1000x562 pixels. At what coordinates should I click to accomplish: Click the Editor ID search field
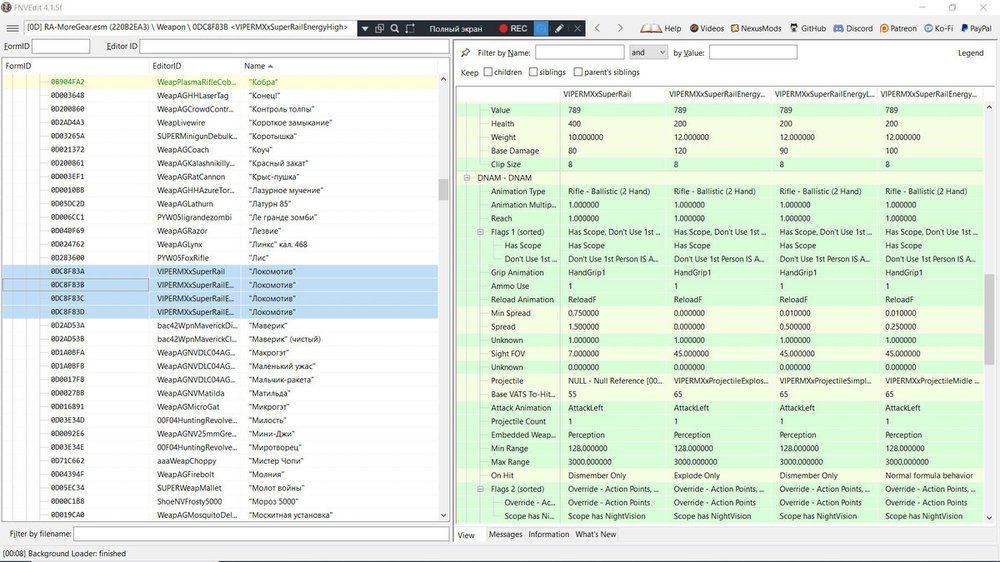coord(294,46)
